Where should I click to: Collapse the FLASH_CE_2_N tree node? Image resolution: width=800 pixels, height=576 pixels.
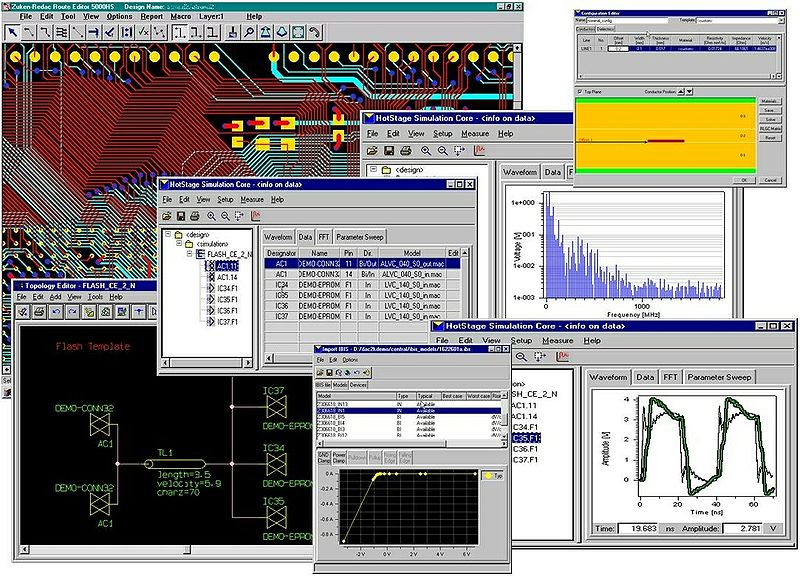coord(187,255)
